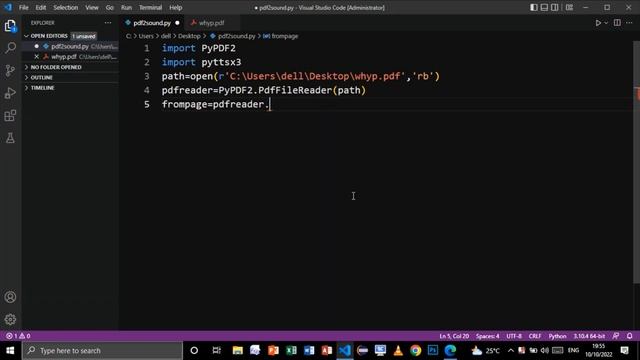The image size is (640, 360).
Task: Open Task View in the taskbar
Action: pyautogui.click(x=216, y=350)
